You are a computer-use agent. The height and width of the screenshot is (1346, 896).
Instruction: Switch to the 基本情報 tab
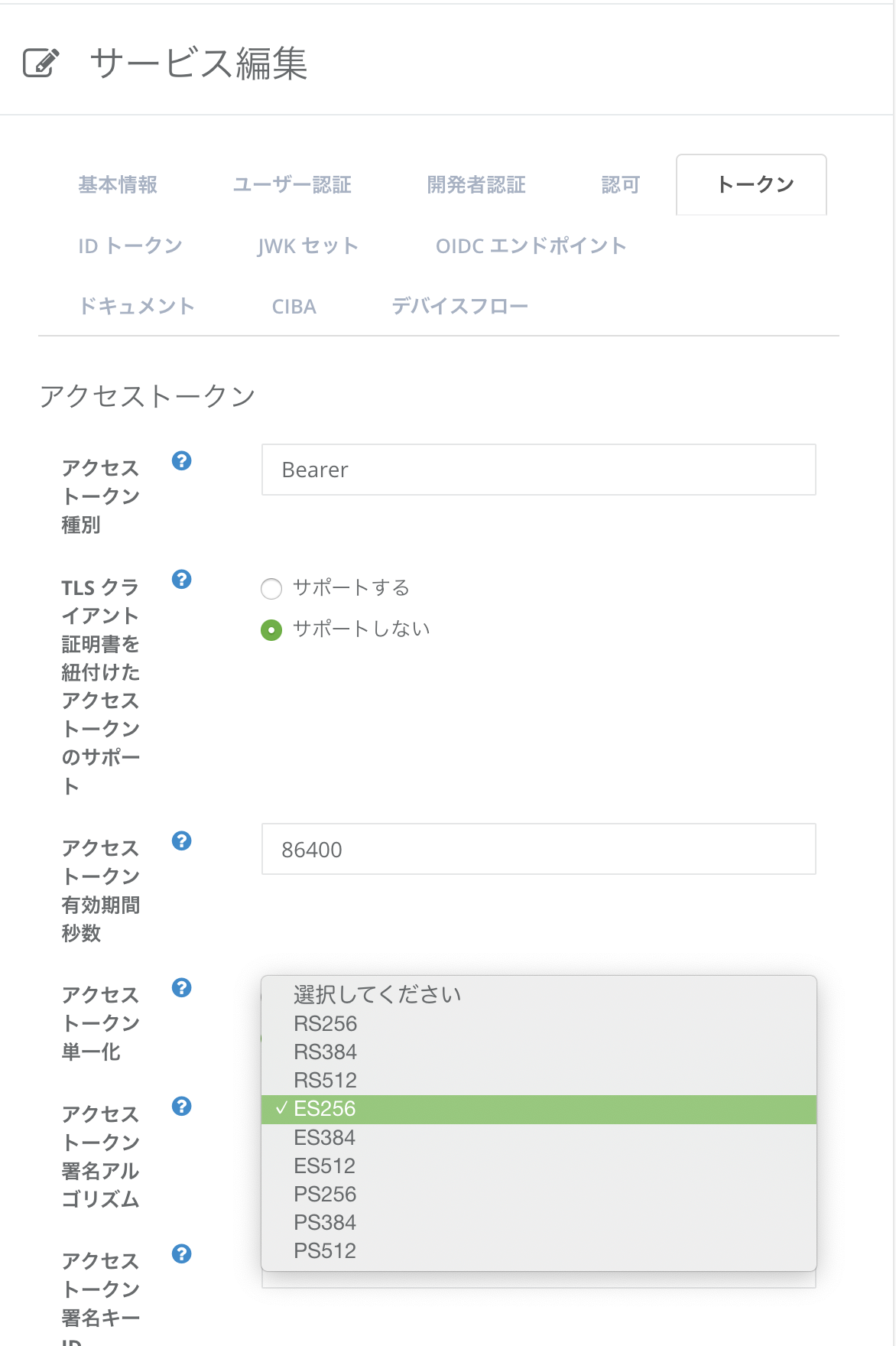[x=118, y=185]
